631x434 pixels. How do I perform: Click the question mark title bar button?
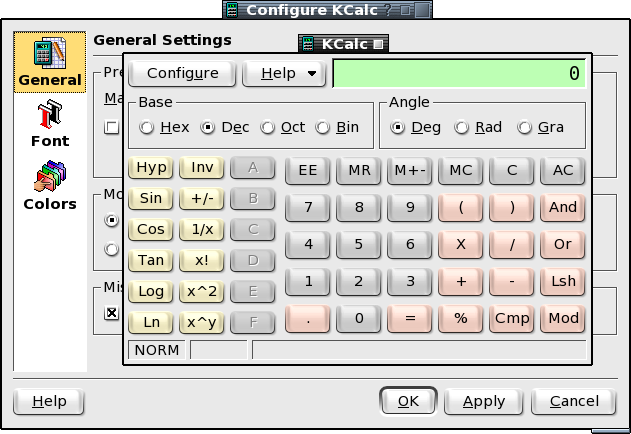pyautogui.click(x=388, y=10)
